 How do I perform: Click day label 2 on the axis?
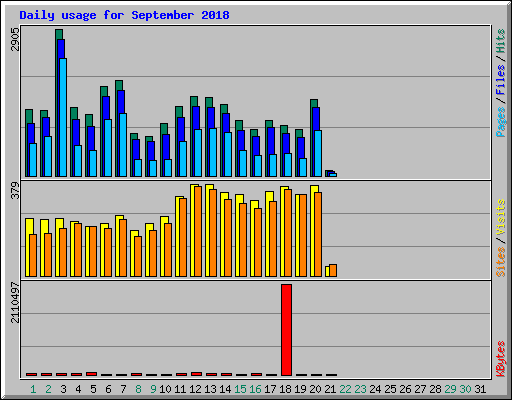pos(48,389)
